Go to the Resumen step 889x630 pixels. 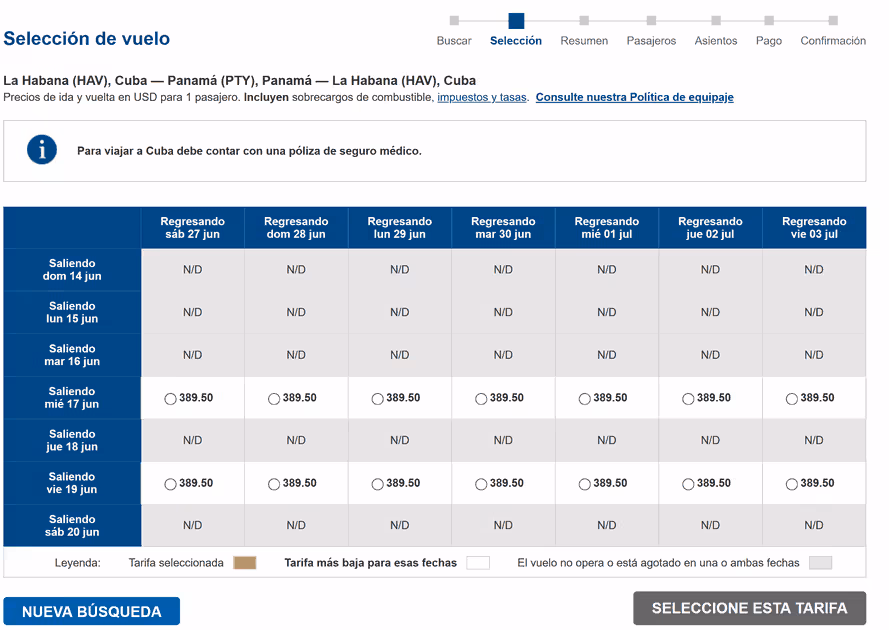[584, 41]
